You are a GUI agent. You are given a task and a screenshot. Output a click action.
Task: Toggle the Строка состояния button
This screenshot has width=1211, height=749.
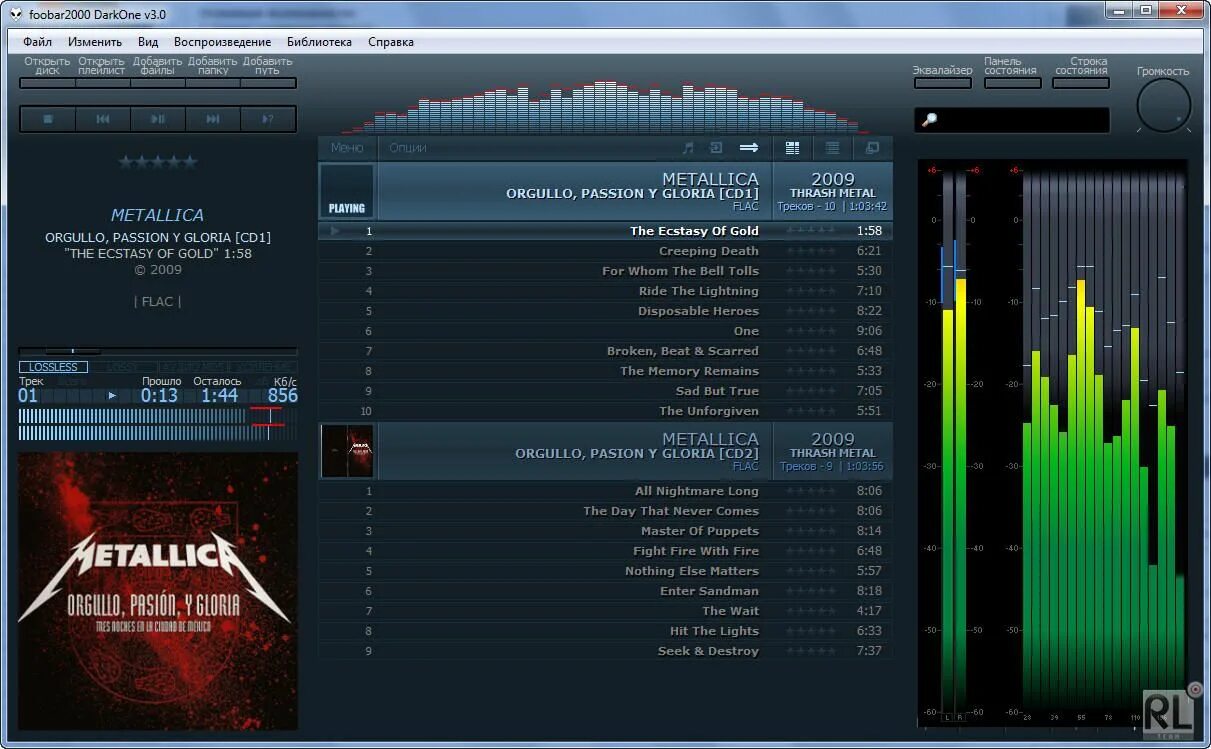(1081, 83)
